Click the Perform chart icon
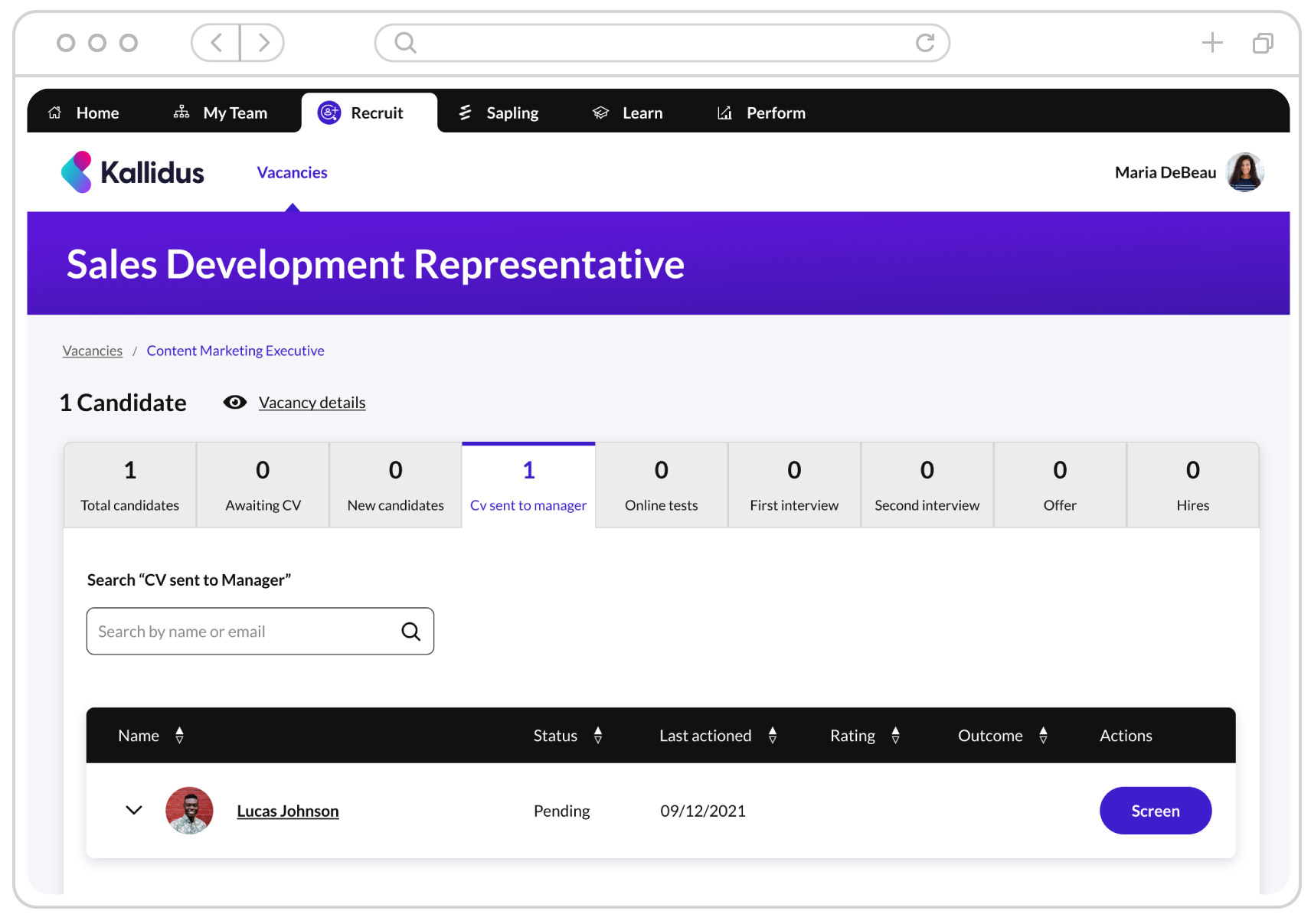 tap(724, 113)
